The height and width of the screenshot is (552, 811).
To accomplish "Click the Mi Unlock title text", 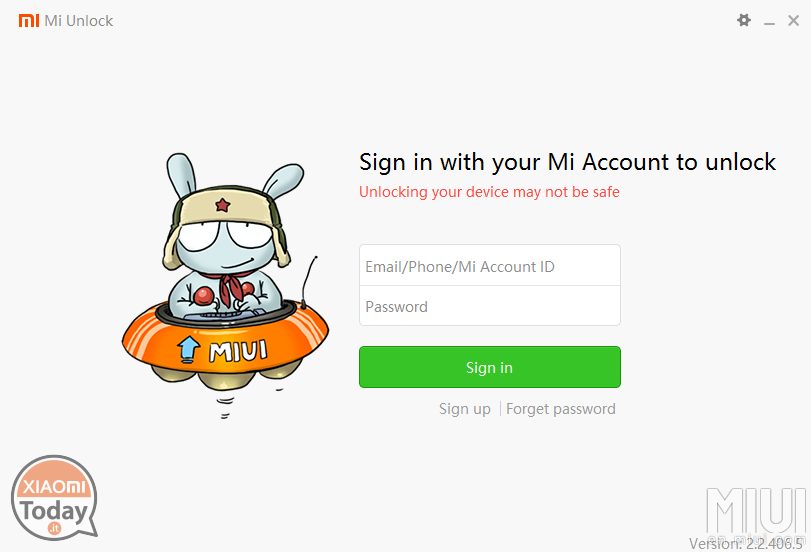I will coord(79,21).
